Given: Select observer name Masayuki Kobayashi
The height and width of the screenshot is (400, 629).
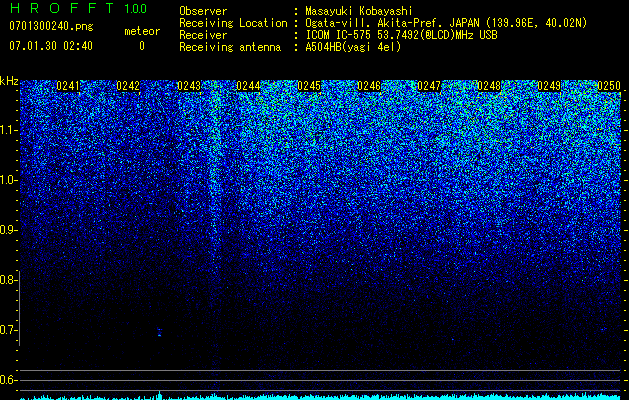Looking at the screenshot, I should point(359,11).
